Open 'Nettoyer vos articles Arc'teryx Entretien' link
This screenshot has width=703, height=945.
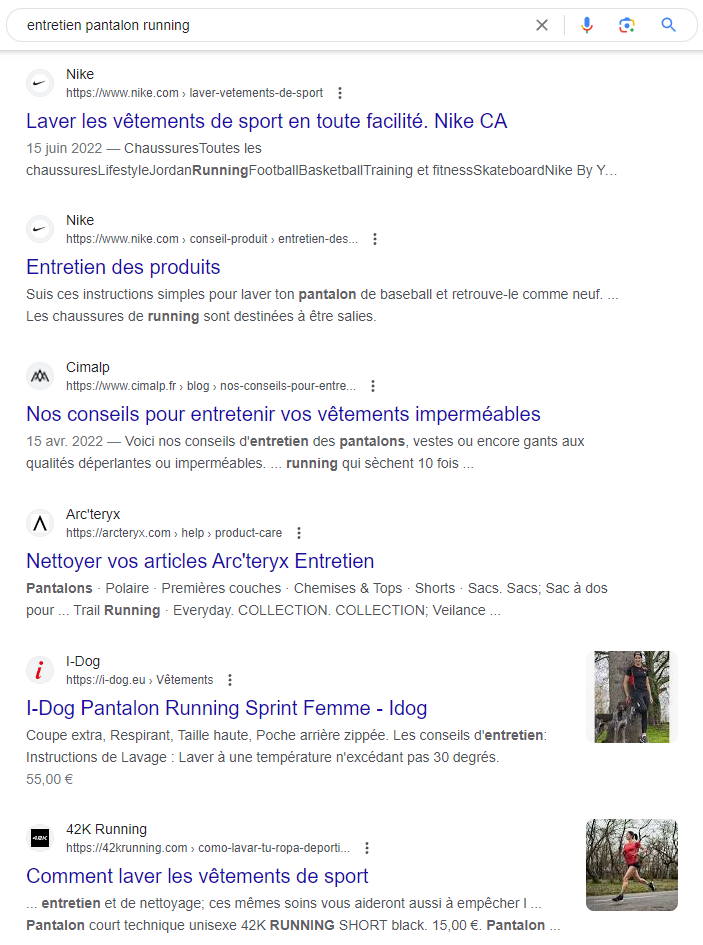click(200, 561)
